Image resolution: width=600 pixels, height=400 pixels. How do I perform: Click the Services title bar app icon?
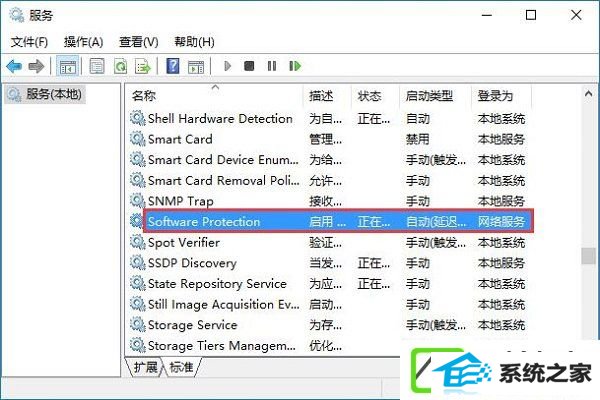pos(16,15)
